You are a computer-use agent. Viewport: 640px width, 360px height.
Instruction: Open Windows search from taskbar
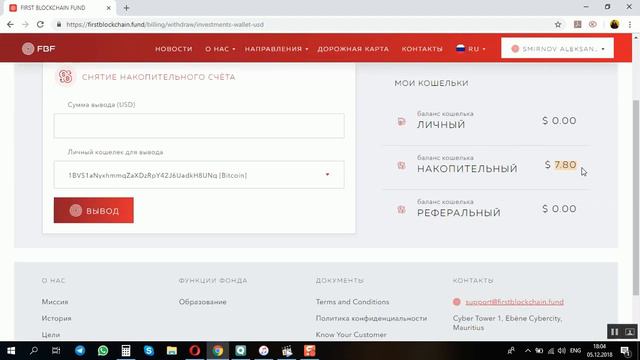point(34,351)
